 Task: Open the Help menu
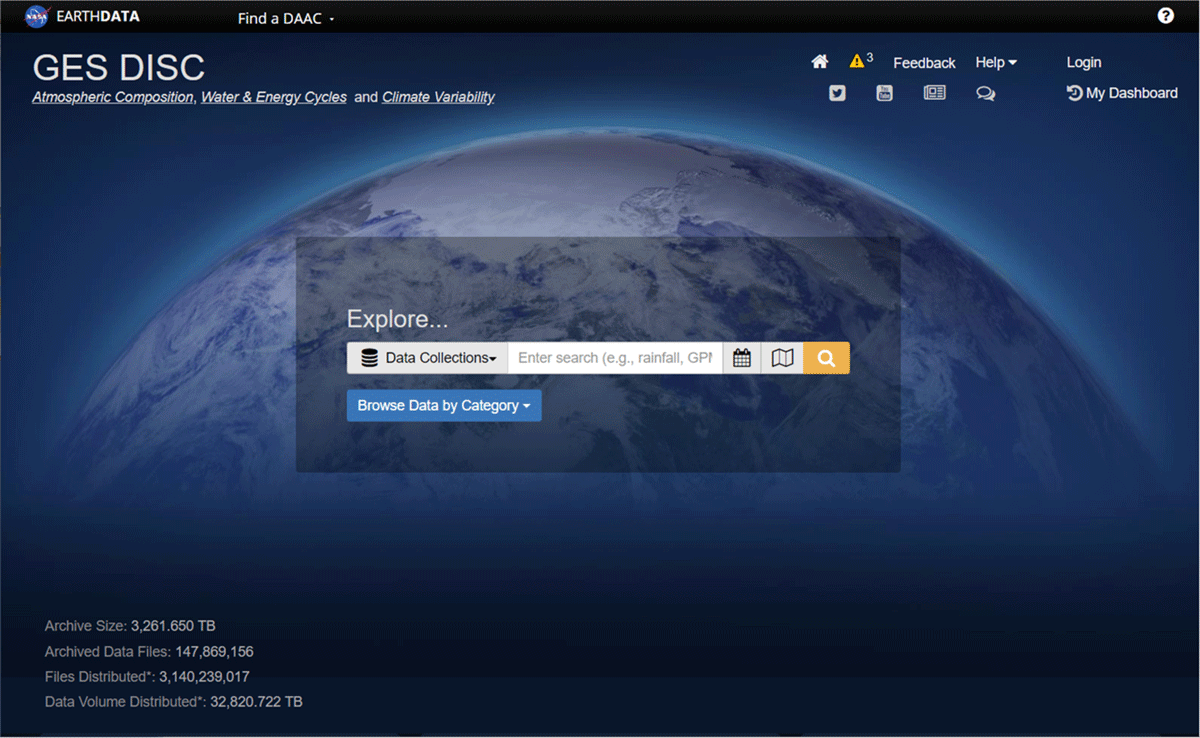(995, 62)
